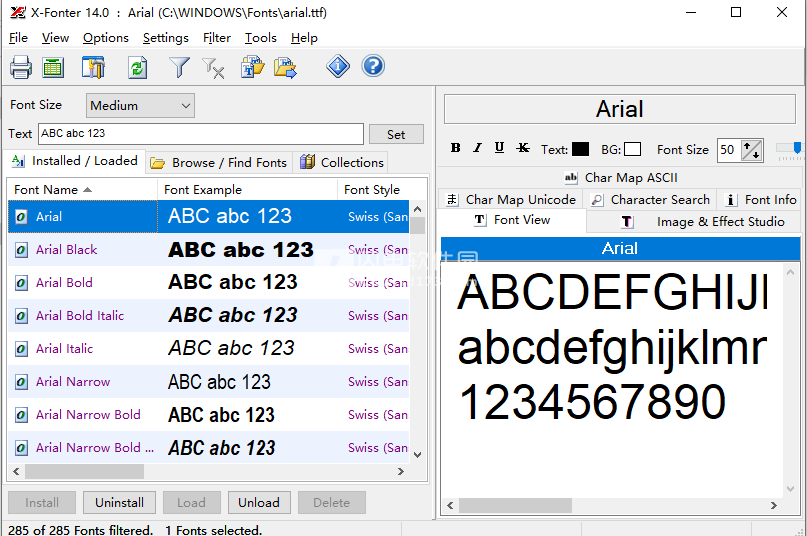Click the Install button

point(42,503)
